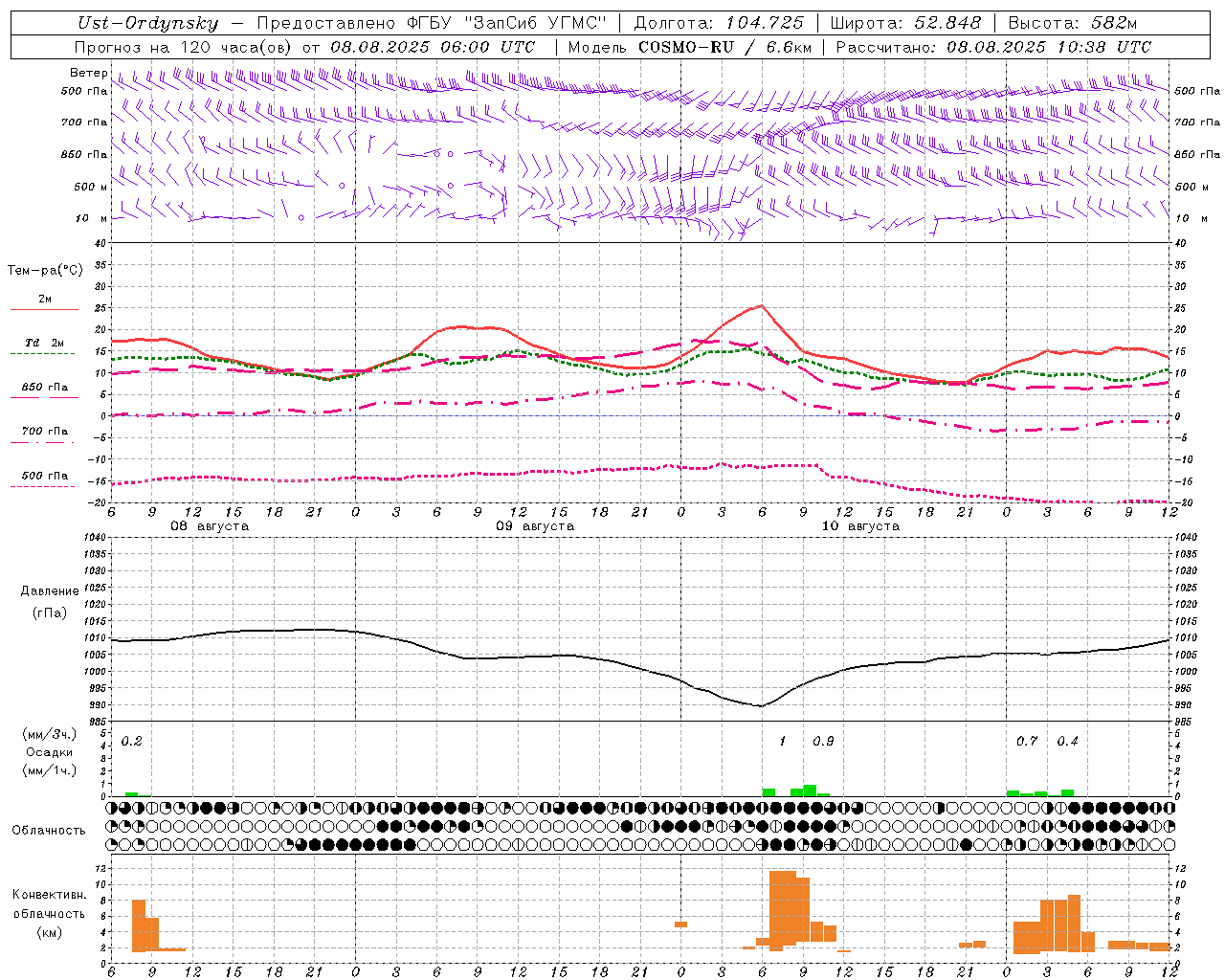Click the tallest orange convective cloud bar
The height and width of the screenshot is (980, 1225).
click(x=783, y=910)
